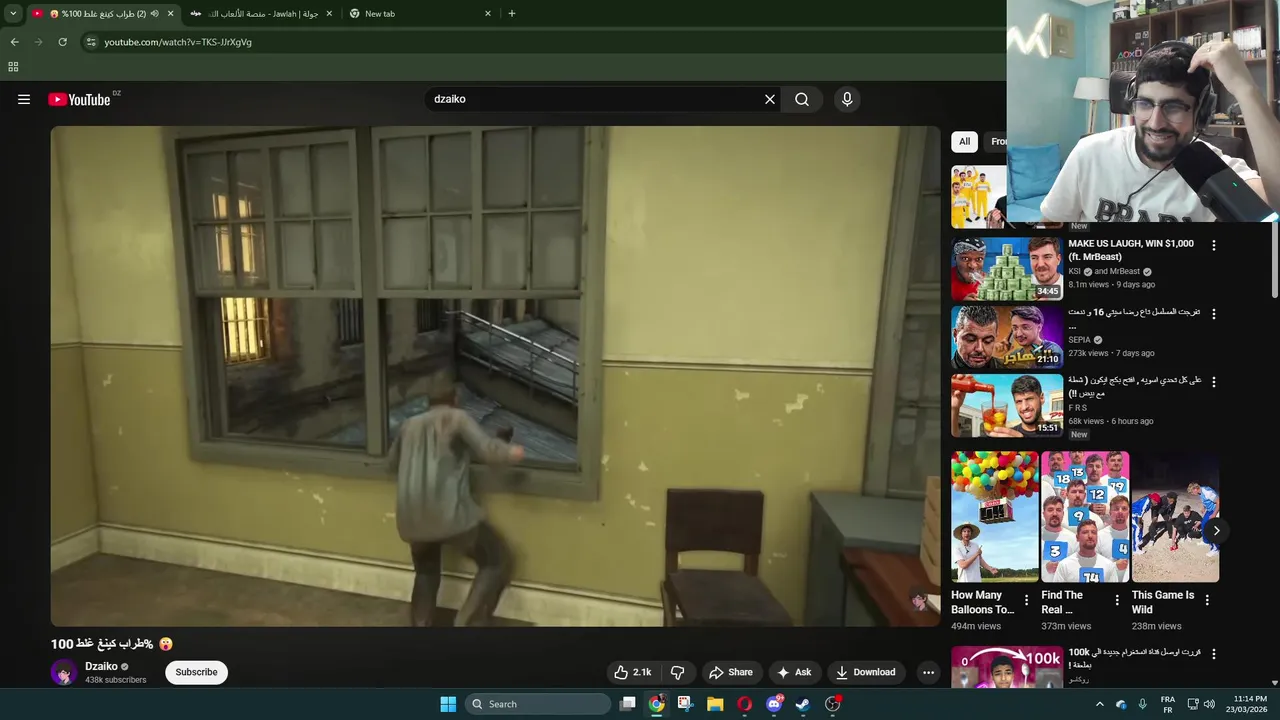Viewport: 1280px width, 720px height.
Task: Open Opera browser from the taskbar
Action: click(744, 704)
